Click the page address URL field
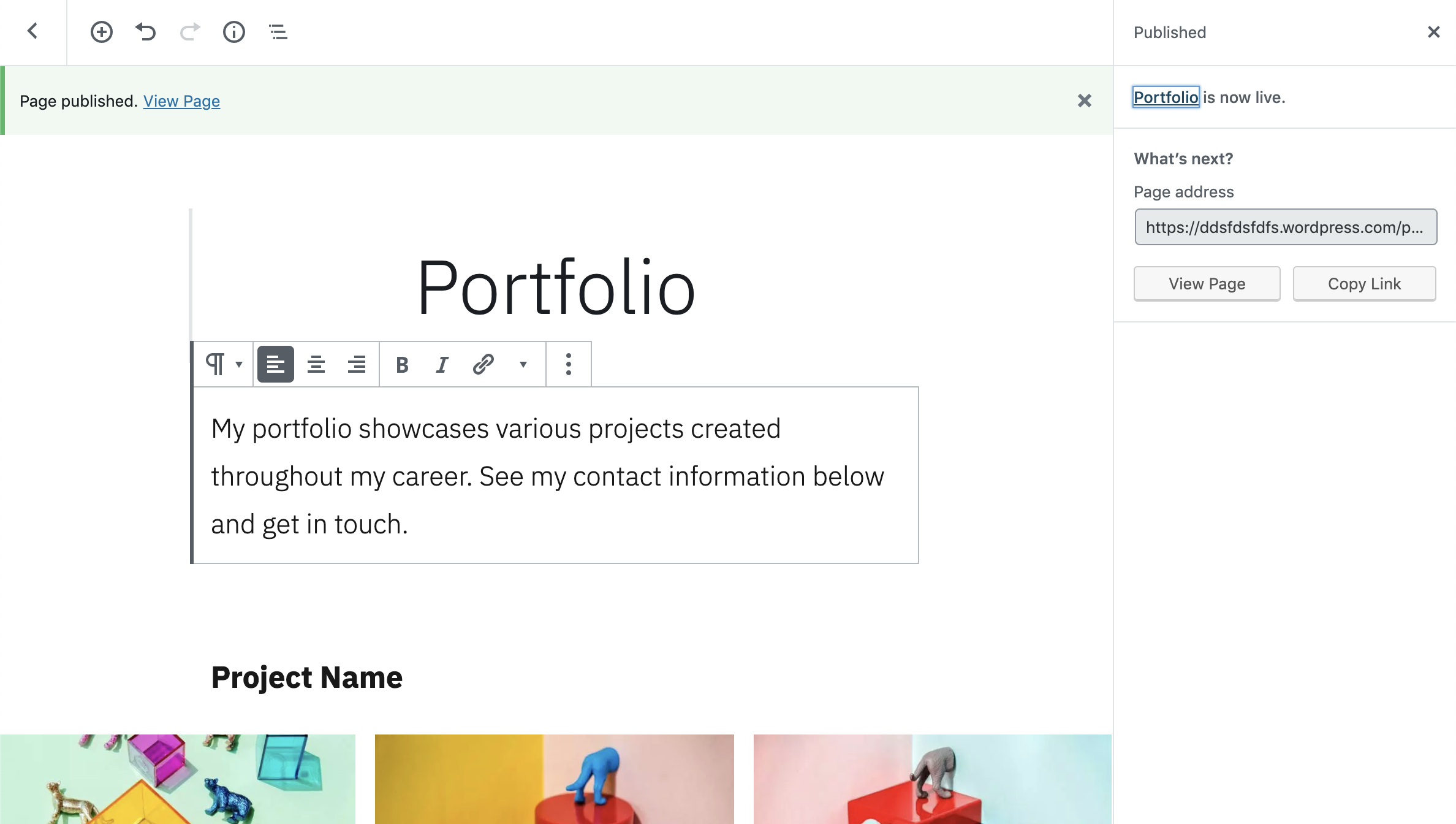This screenshot has width=1456, height=824. [x=1286, y=227]
